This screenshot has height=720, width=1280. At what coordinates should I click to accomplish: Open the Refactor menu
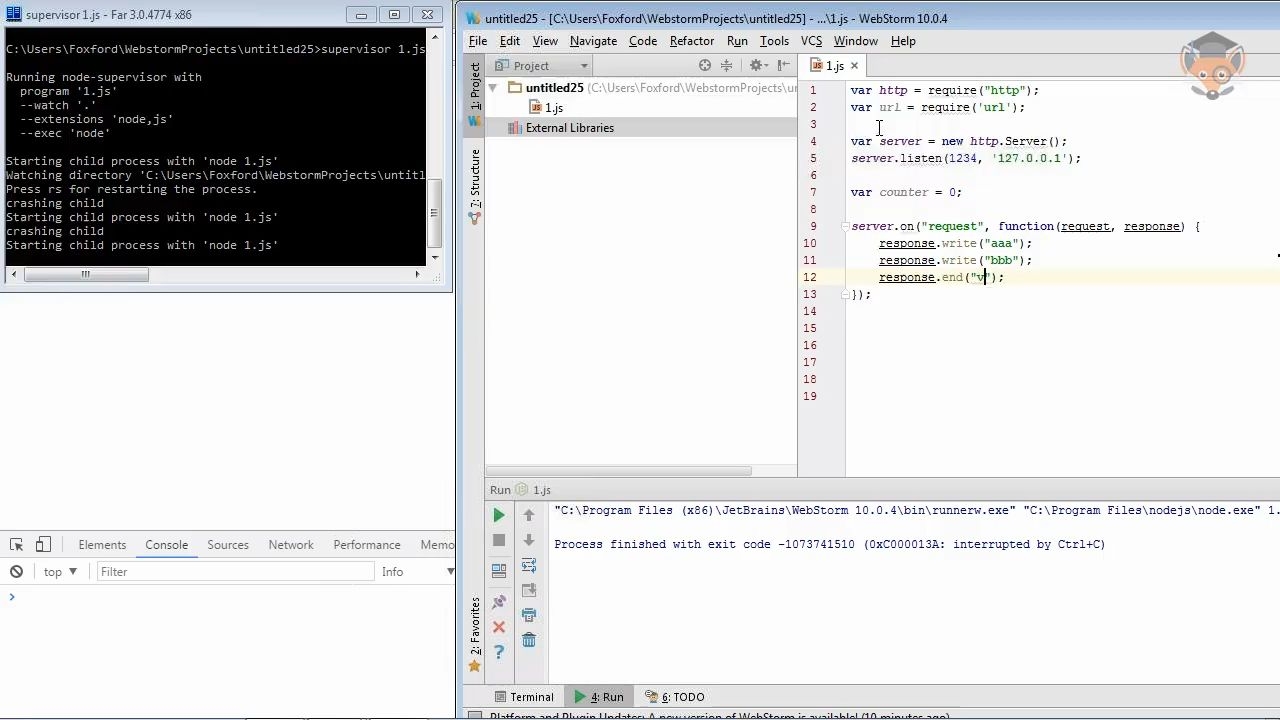tap(692, 41)
